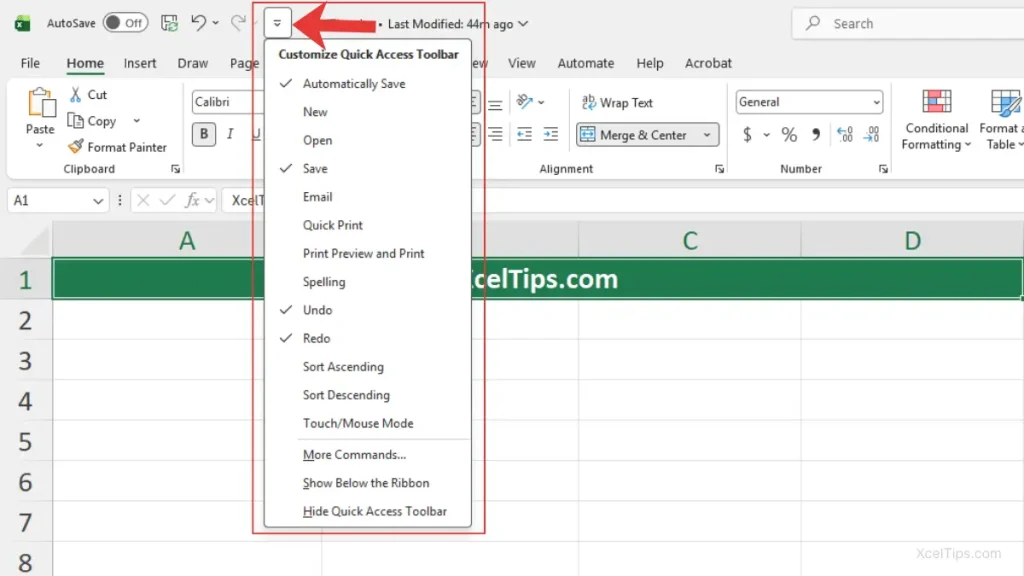The width and height of the screenshot is (1024, 576).
Task: Select More Commands from the menu
Action: click(x=354, y=454)
